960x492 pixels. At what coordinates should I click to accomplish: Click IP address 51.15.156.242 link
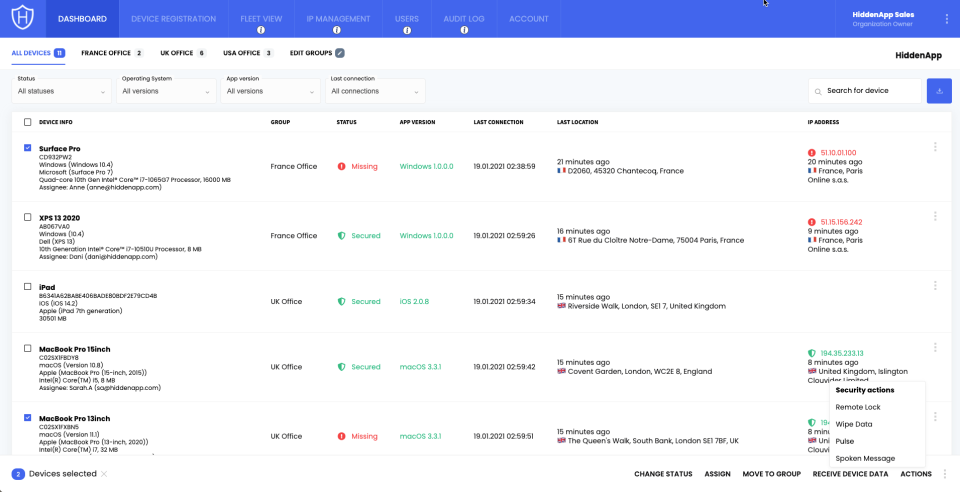pyautogui.click(x=841, y=222)
